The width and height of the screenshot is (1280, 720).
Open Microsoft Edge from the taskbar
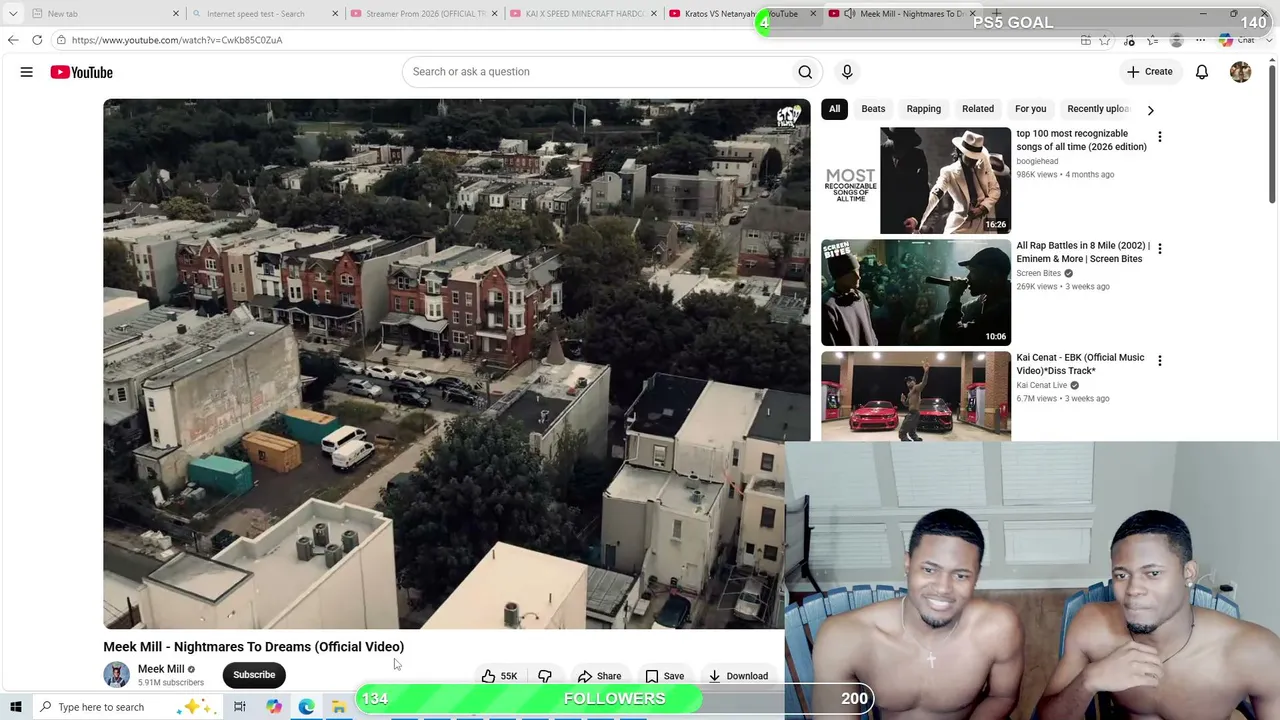coord(307,707)
